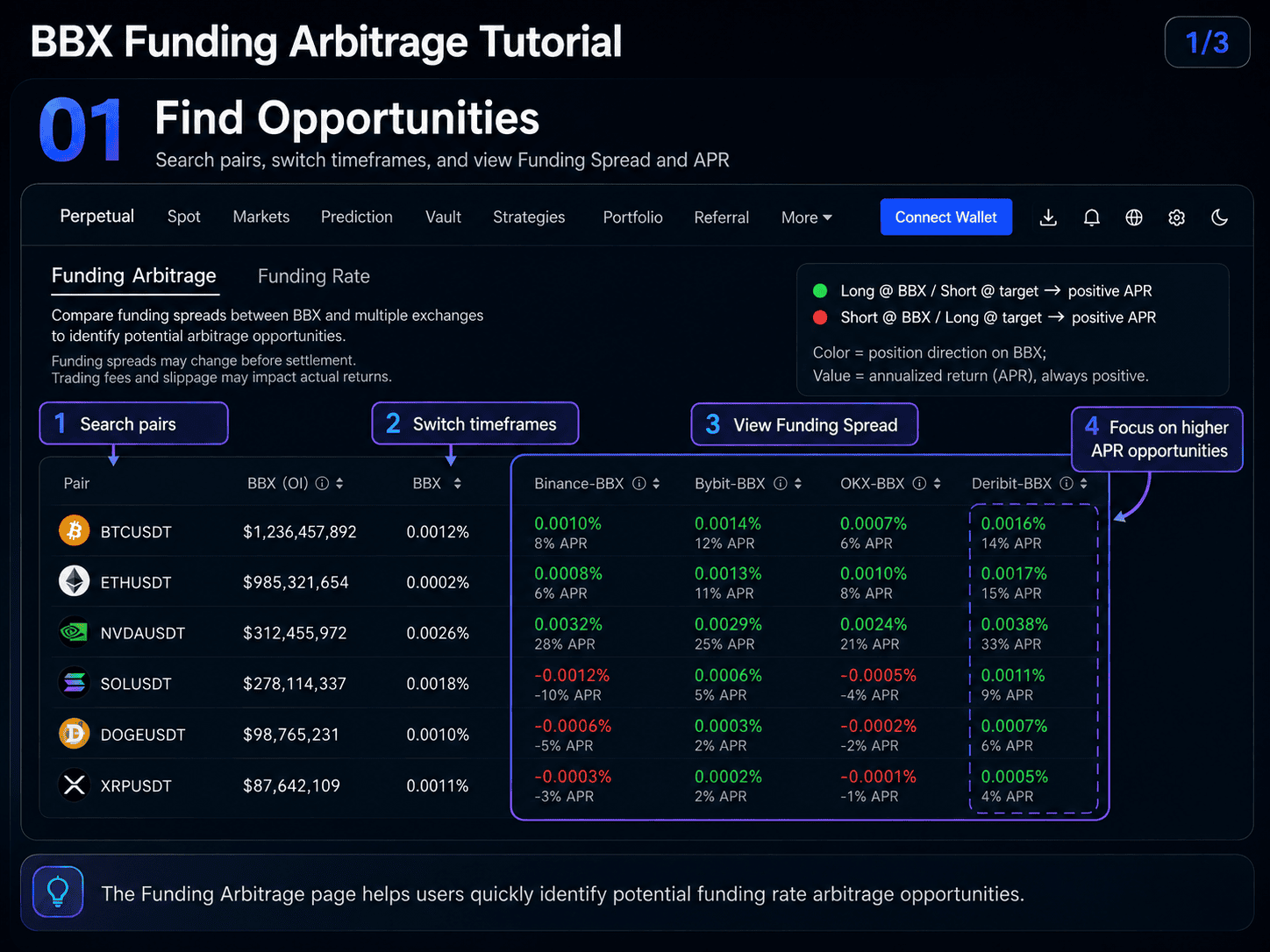The width and height of the screenshot is (1270, 952).
Task: Click the Nvidia icon beside NVDAUSDT
Action: coord(75,632)
